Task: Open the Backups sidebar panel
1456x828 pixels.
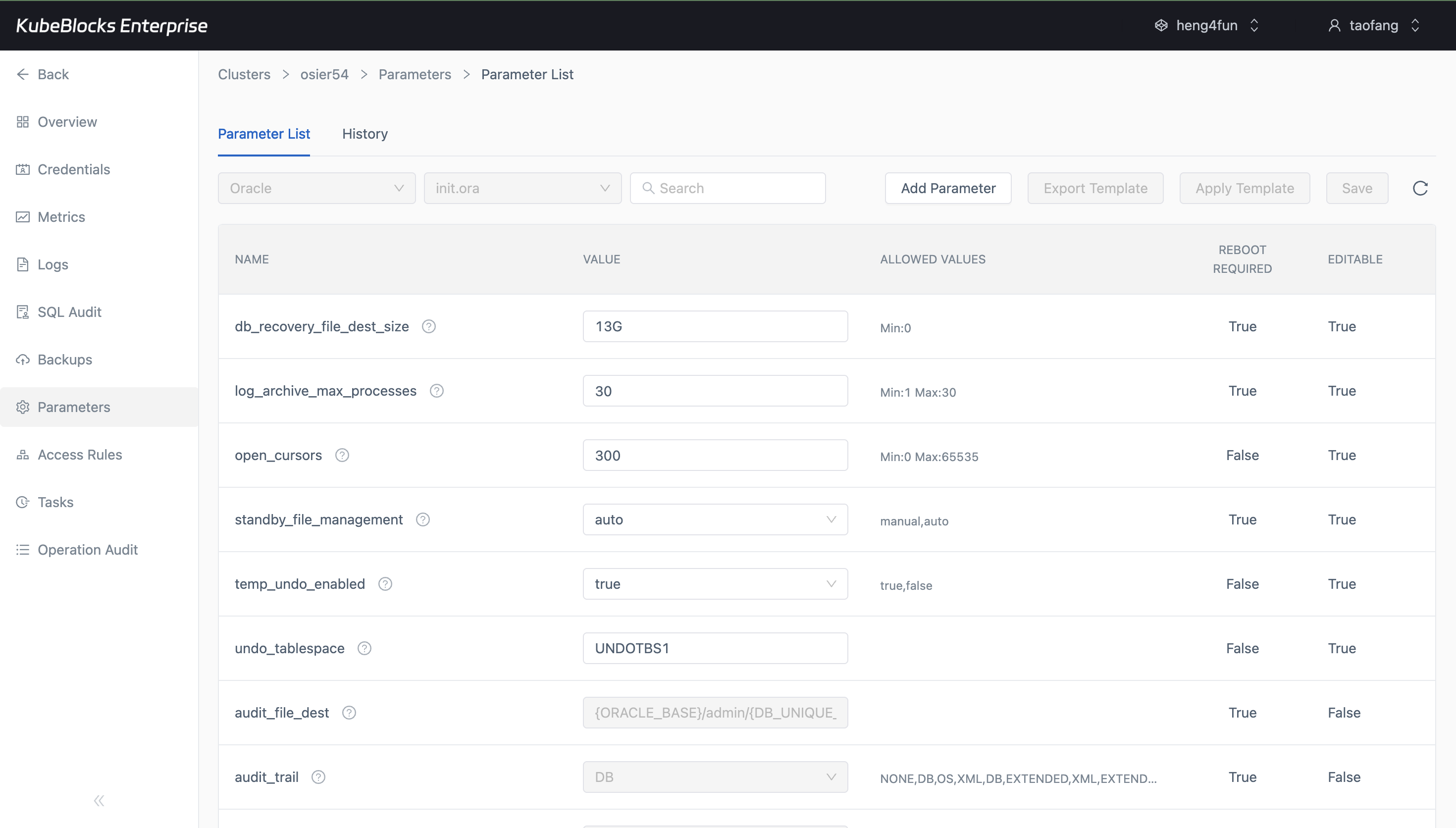Action: coord(65,360)
